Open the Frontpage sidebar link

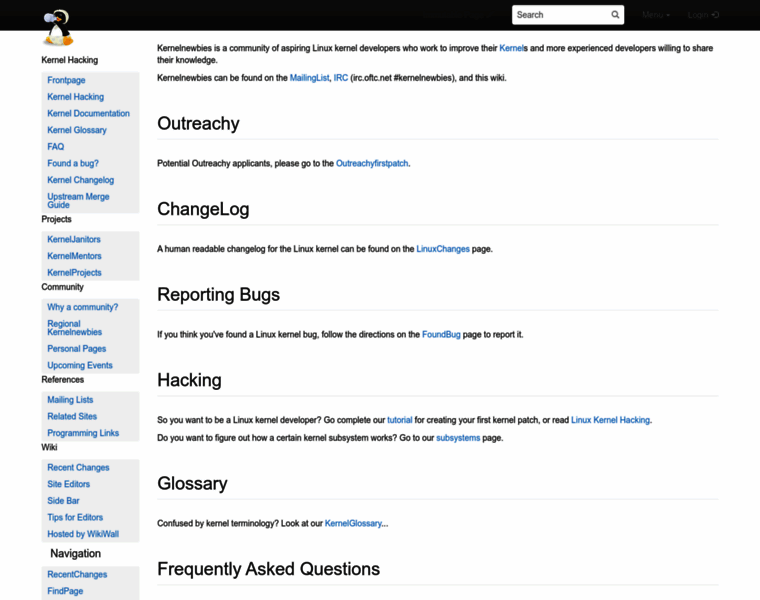[x=66, y=80]
